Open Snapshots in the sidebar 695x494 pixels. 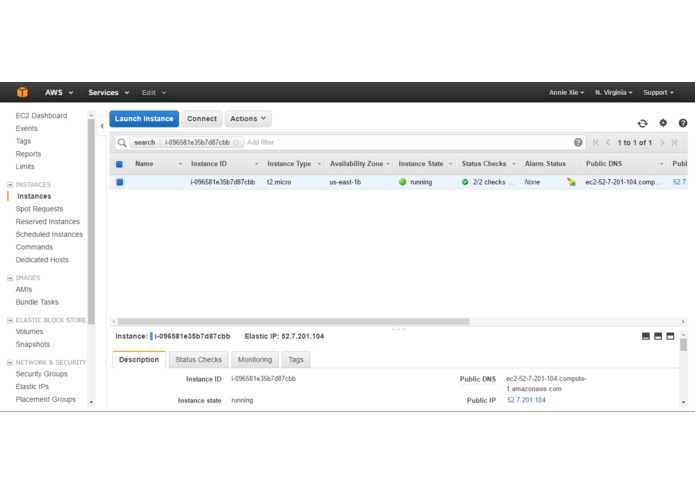[32, 344]
